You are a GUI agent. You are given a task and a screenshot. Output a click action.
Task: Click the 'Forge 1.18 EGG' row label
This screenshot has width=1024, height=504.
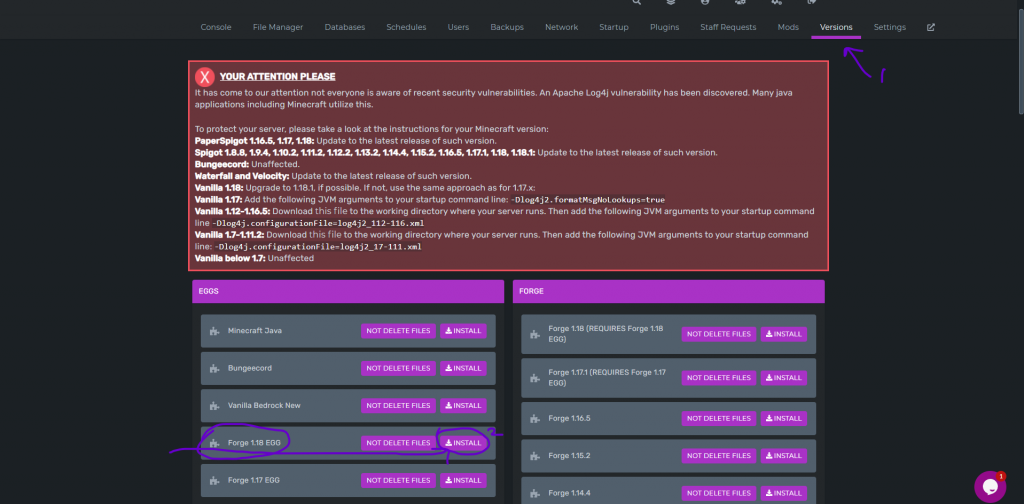(254, 443)
